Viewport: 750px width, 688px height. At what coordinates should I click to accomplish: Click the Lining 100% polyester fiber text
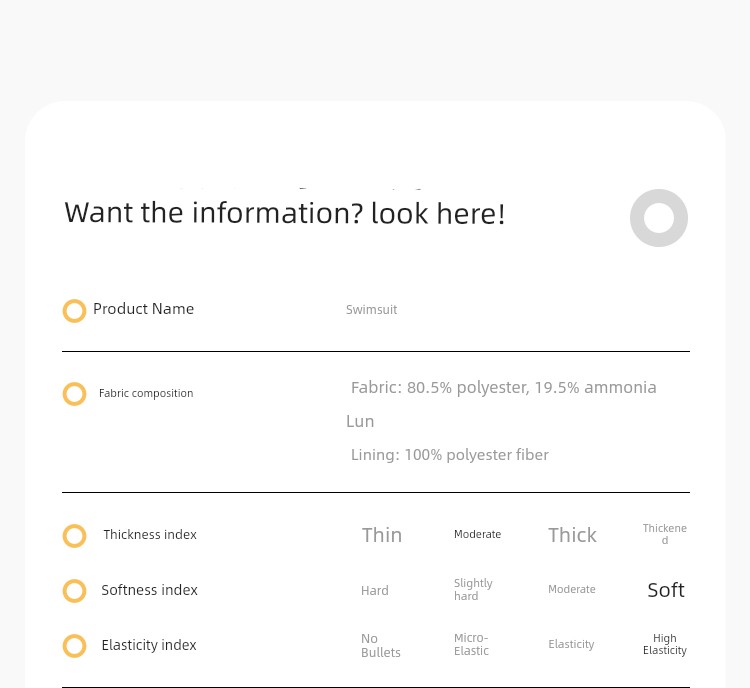(450, 455)
